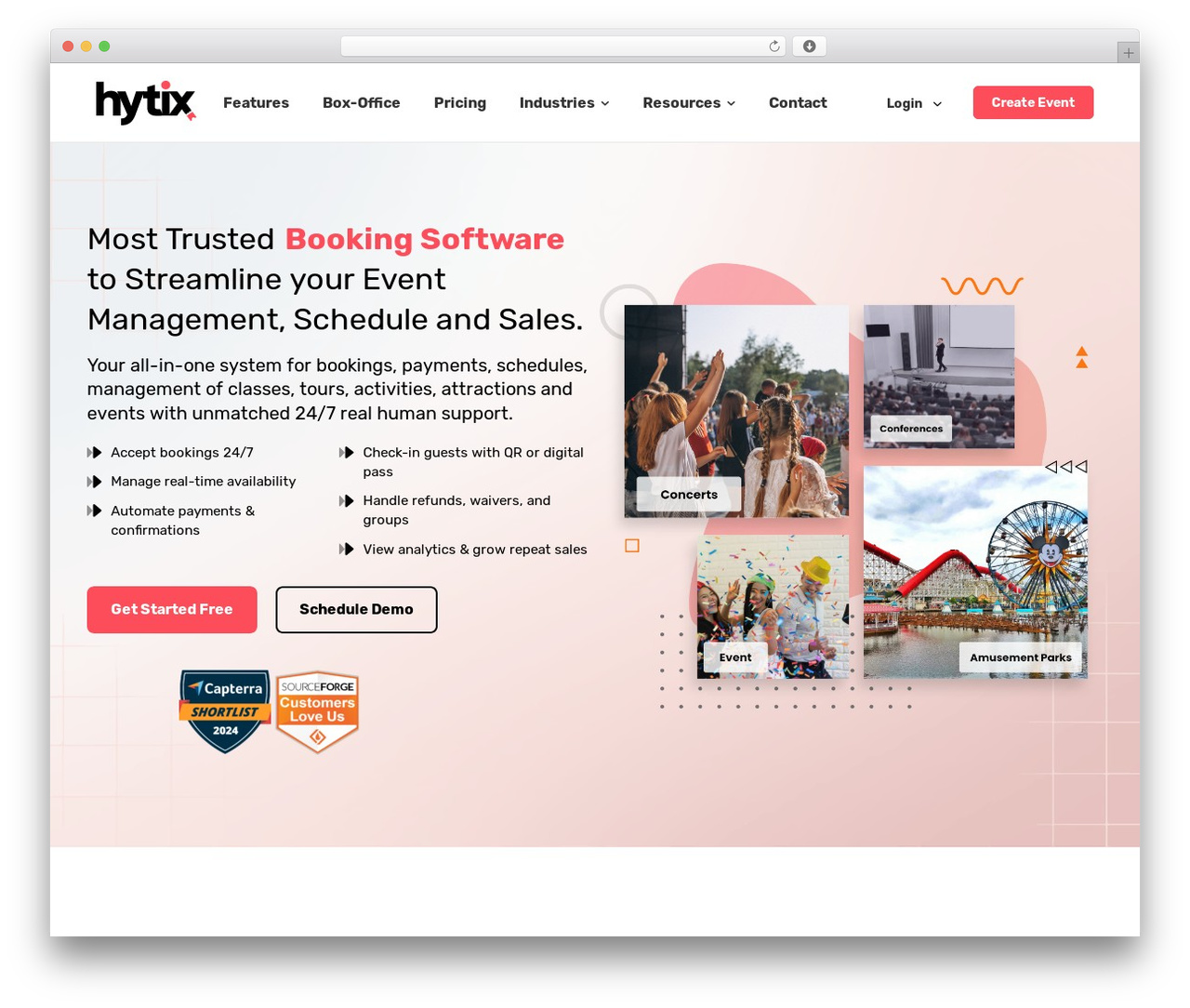This screenshot has width=1190, height=1008.
Task: Click 'Automate payments & confirmations' text
Action: (x=182, y=521)
